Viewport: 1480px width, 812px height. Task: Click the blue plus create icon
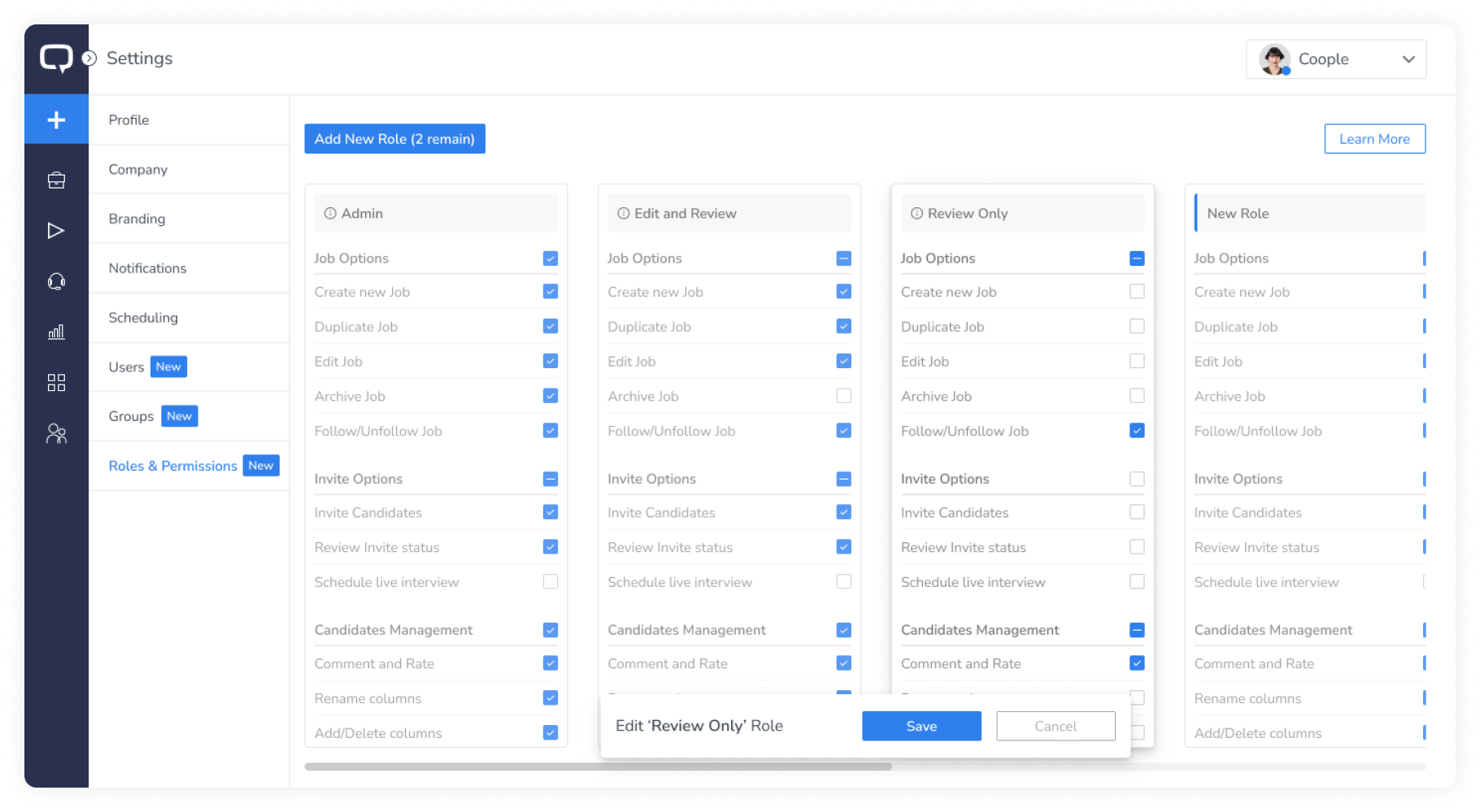pyautogui.click(x=56, y=119)
